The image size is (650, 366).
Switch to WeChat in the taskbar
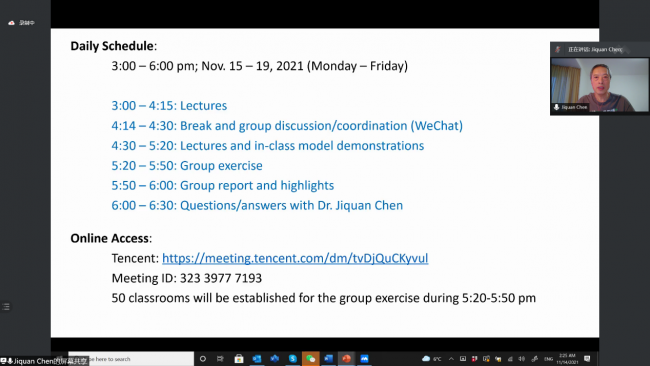click(x=310, y=359)
